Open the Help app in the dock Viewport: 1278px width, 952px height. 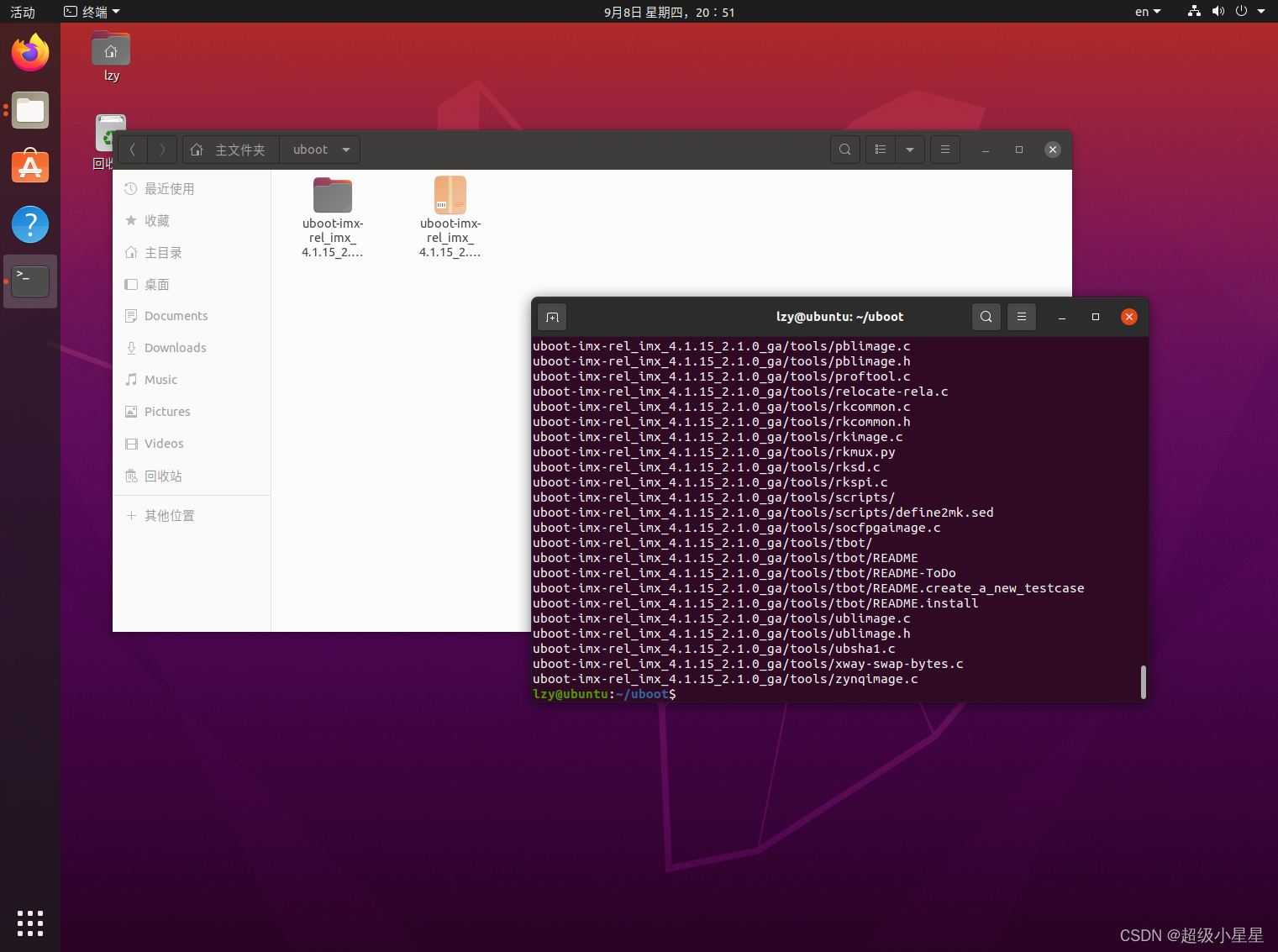pyautogui.click(x=30, y=224)
